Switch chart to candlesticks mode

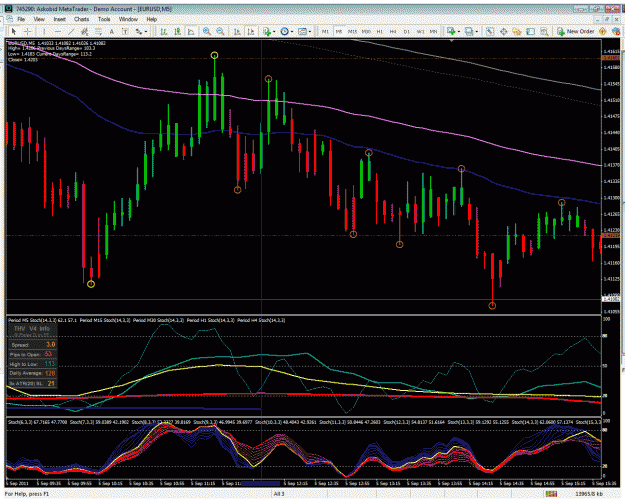tap(178, 31)
